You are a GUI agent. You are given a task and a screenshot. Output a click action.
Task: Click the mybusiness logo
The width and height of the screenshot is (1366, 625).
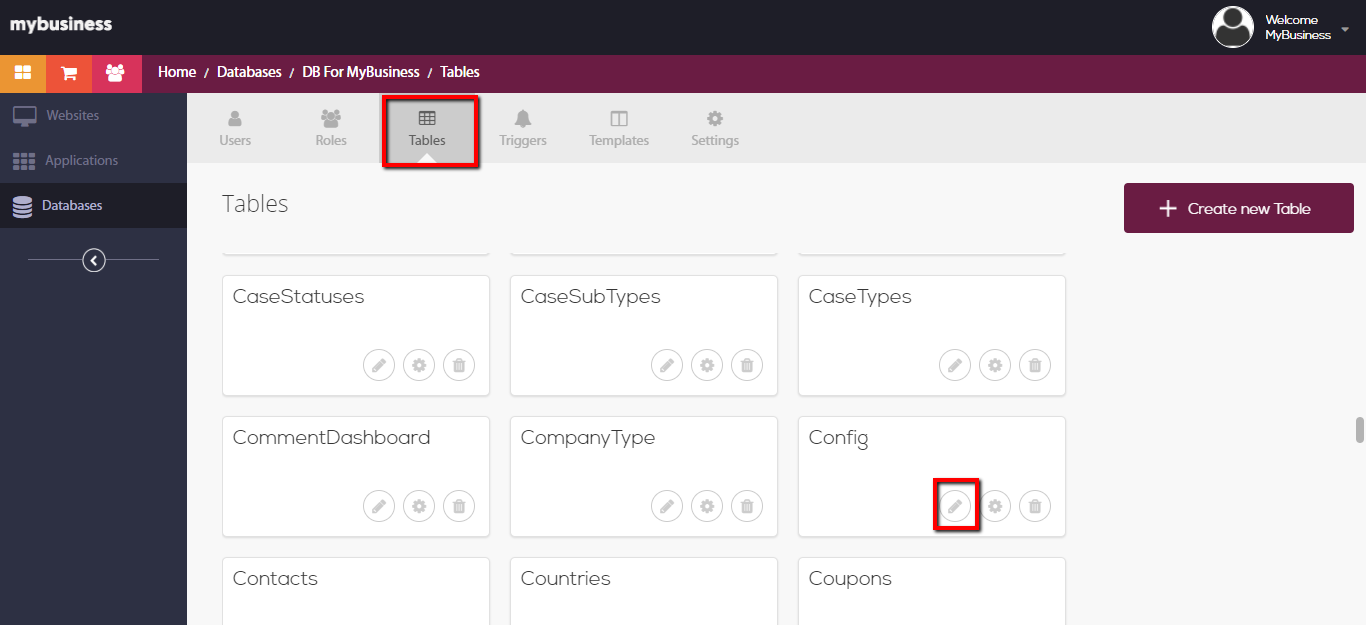tap(61, 25)
